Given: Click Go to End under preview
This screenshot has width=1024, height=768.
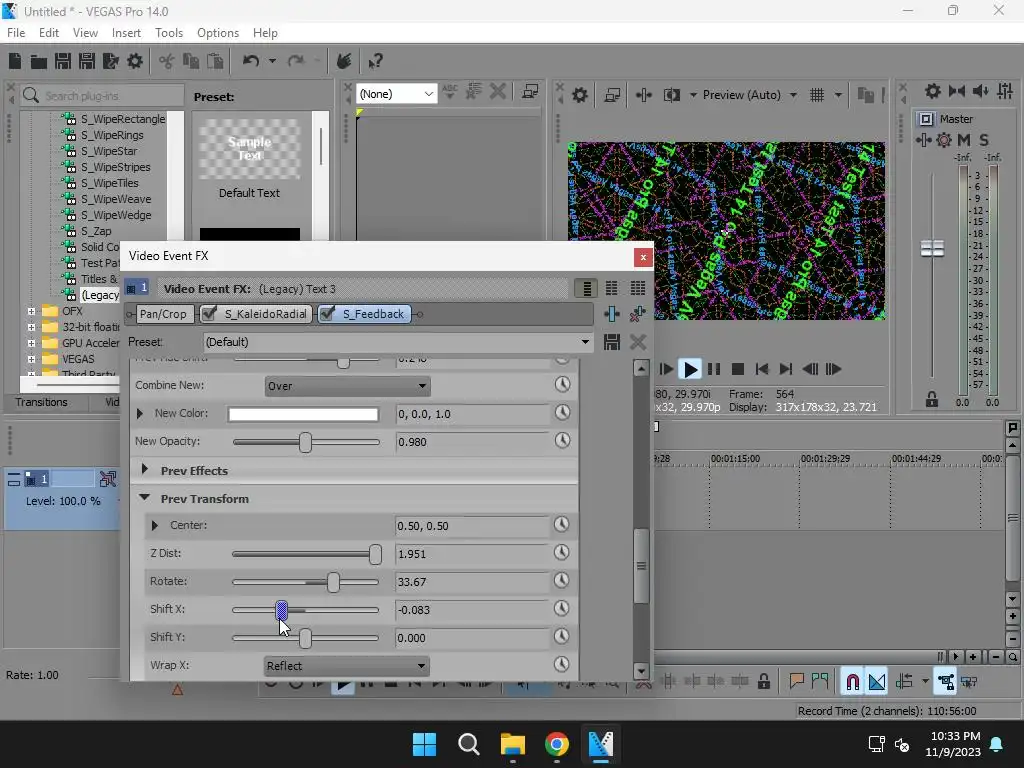Looking at the screenshot, I should (x=786, y=370).
